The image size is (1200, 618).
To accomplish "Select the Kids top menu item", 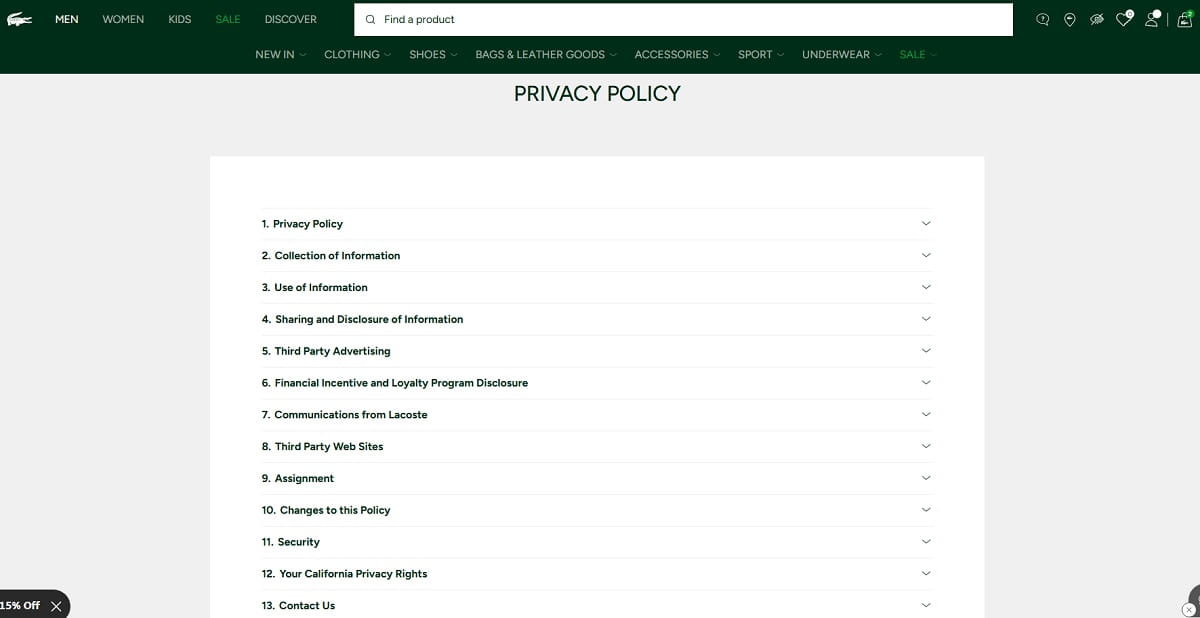I will pyautogui.click(x=180, y=19).
